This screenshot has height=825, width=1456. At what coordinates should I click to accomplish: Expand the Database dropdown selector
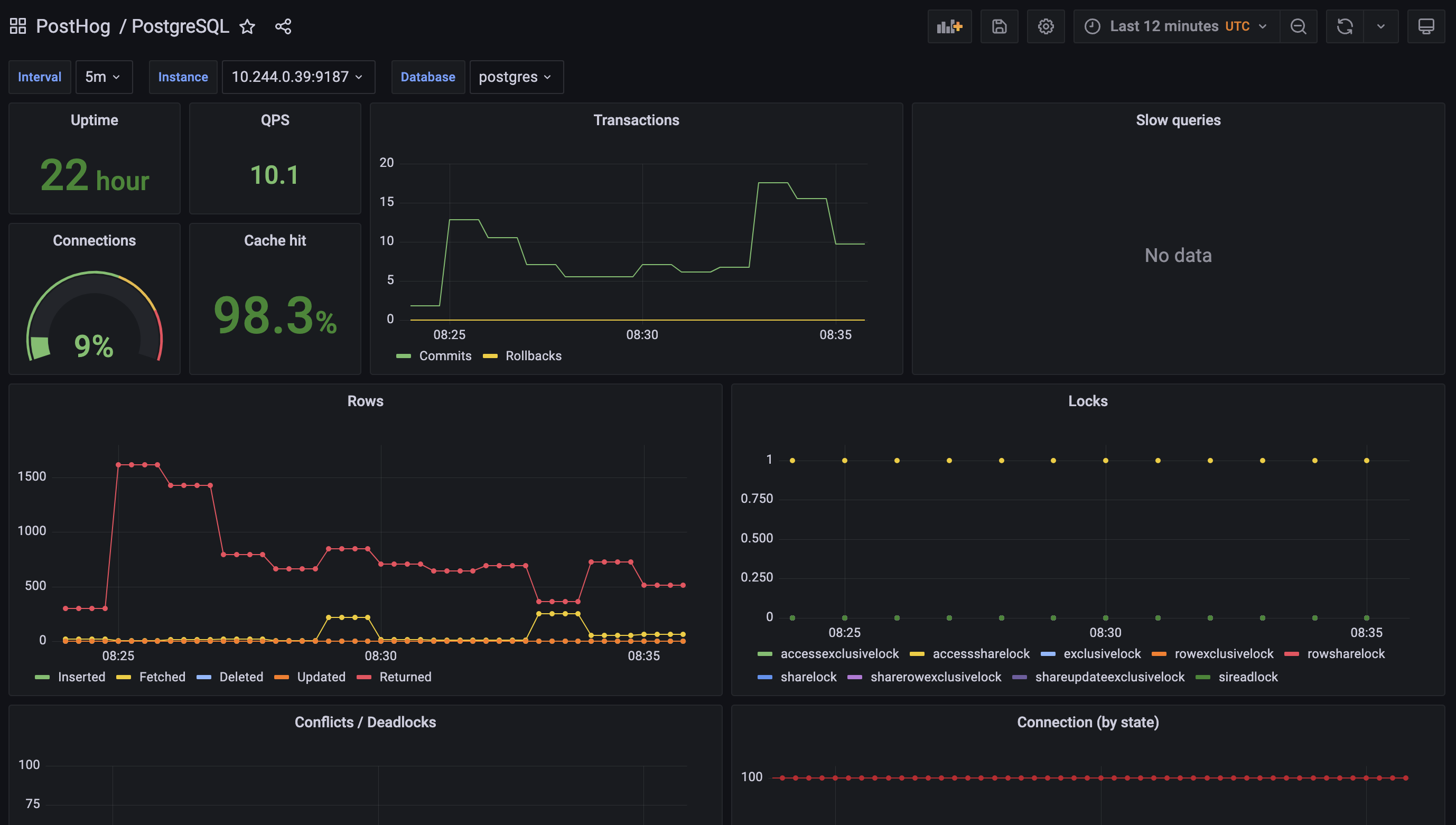coord(515,76)
